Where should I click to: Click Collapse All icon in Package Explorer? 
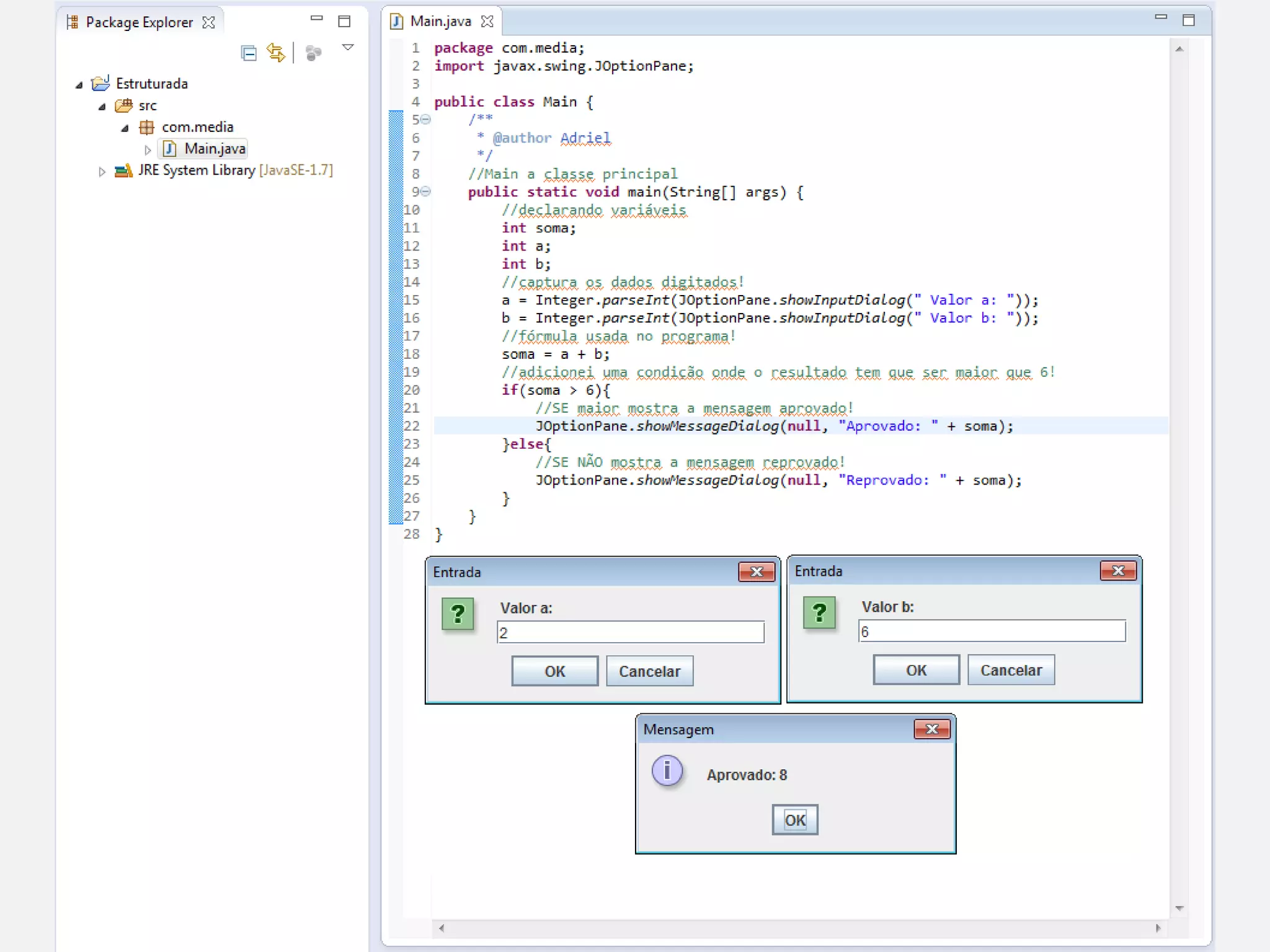pyautogui.click(x=249, y=53)
